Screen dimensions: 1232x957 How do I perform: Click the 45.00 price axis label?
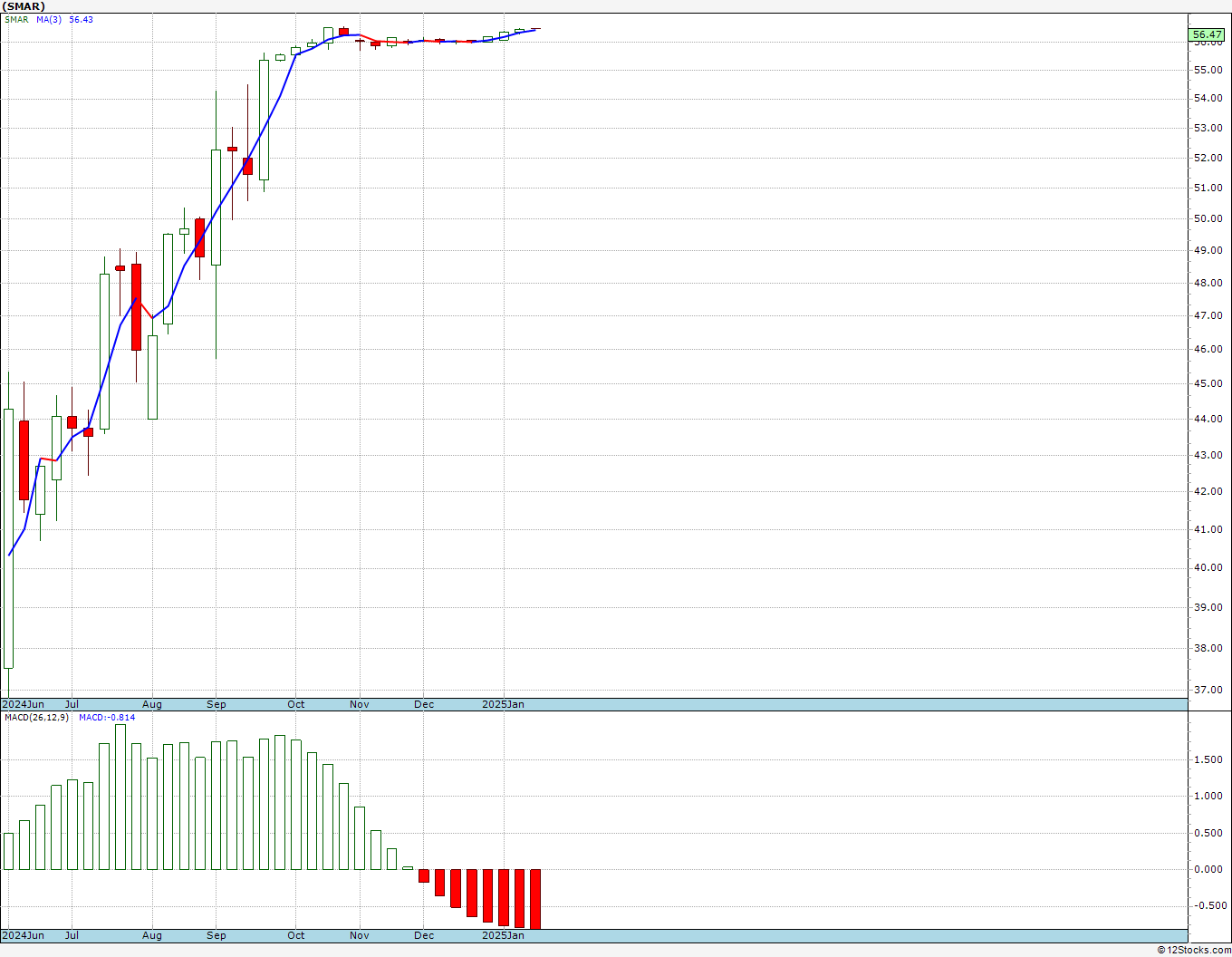(1208, 383)
